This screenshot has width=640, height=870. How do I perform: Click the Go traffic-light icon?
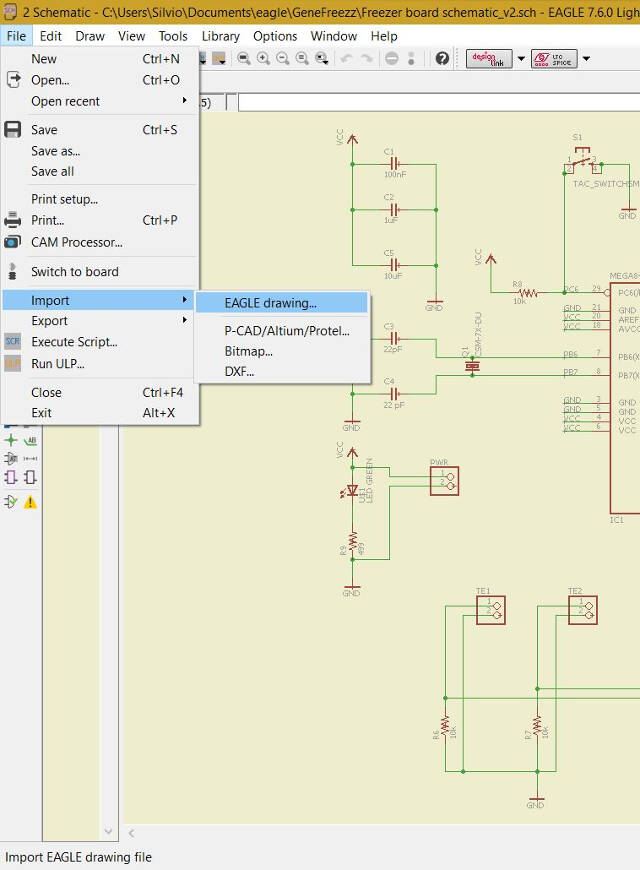coord(411,58)
